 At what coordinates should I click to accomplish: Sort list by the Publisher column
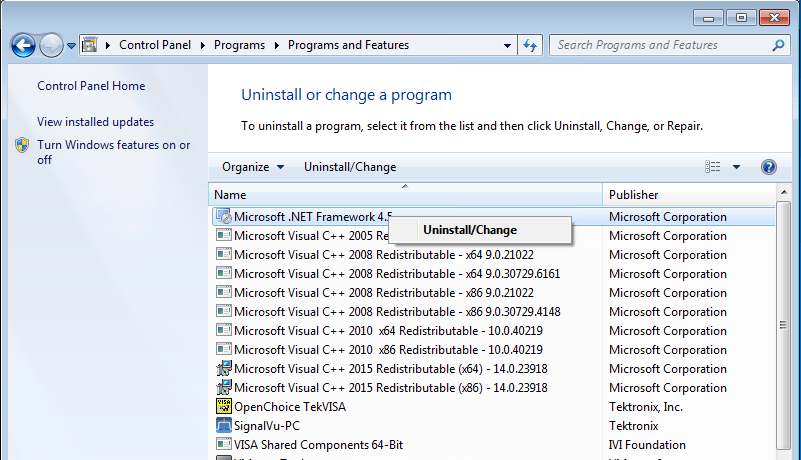click(x=689, y=195)
